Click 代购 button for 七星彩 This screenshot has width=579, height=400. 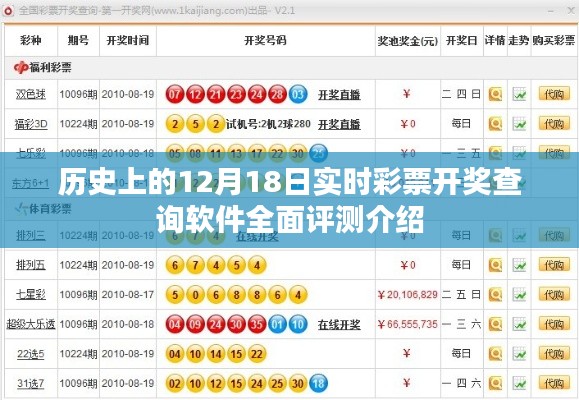click(554, 294)
